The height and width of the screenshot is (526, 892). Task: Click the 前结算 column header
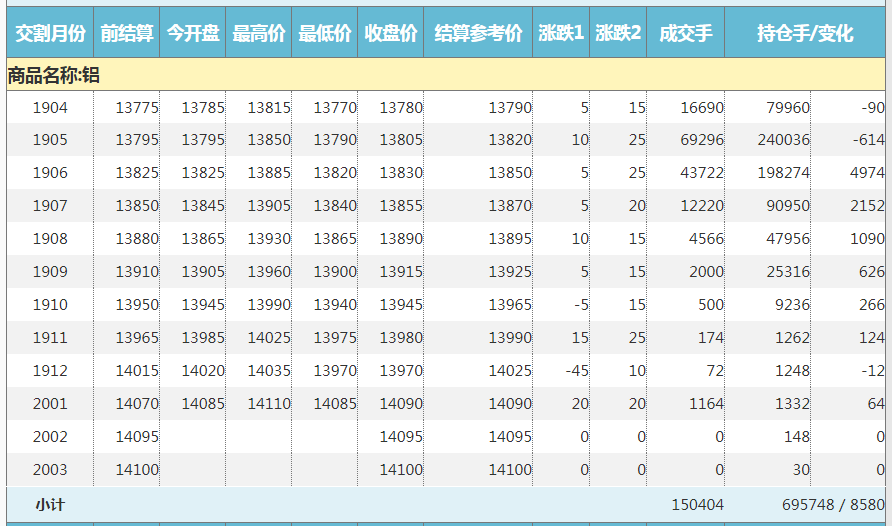pyautogui.click(x=127, y=34)
